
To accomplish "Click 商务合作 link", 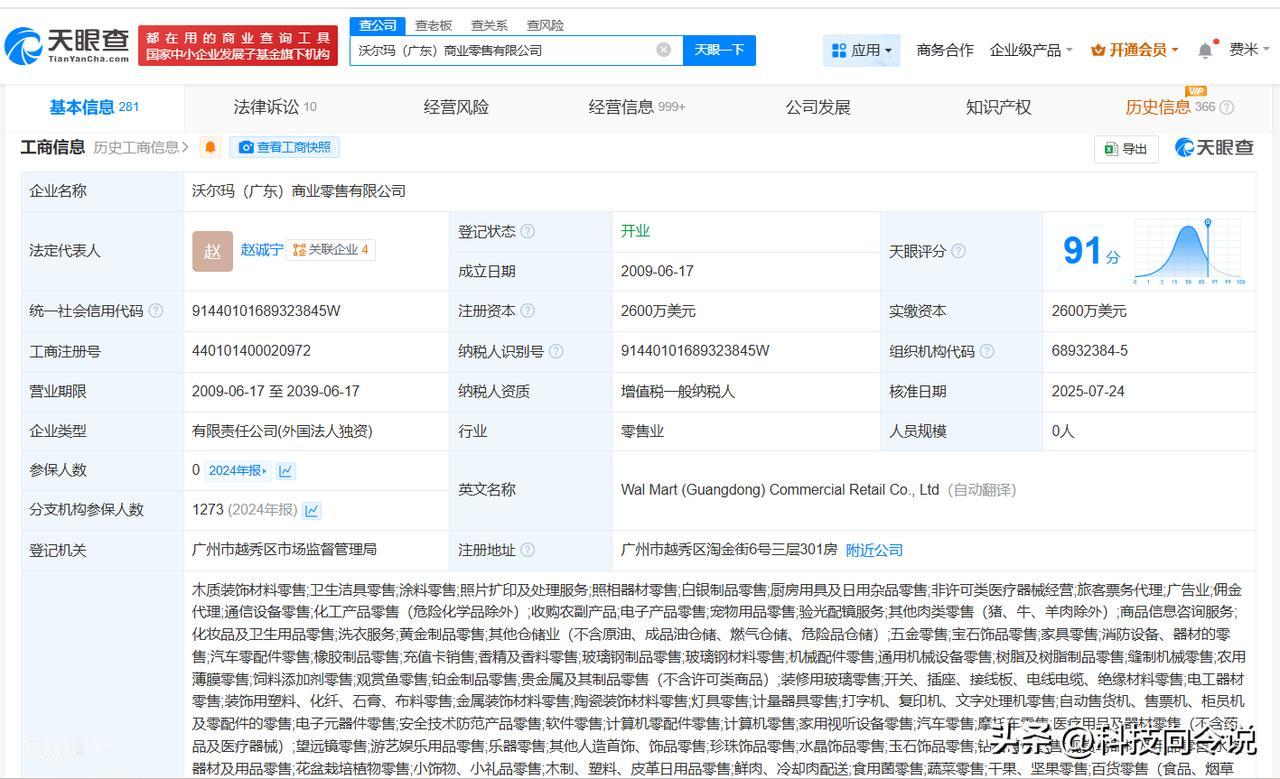I will point(945,50).
